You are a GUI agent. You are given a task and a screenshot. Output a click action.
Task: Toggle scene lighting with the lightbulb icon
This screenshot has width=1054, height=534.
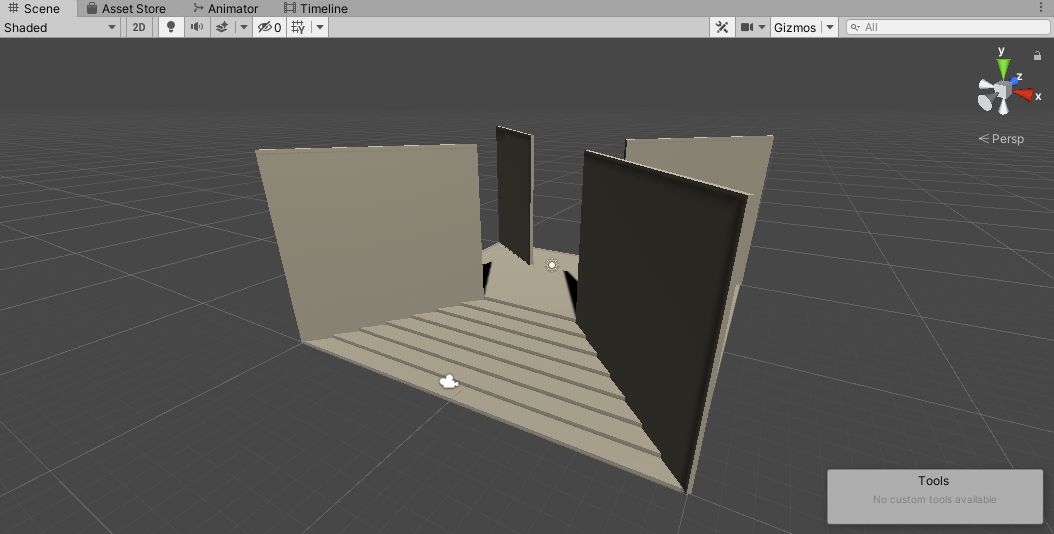coord(171,27)
